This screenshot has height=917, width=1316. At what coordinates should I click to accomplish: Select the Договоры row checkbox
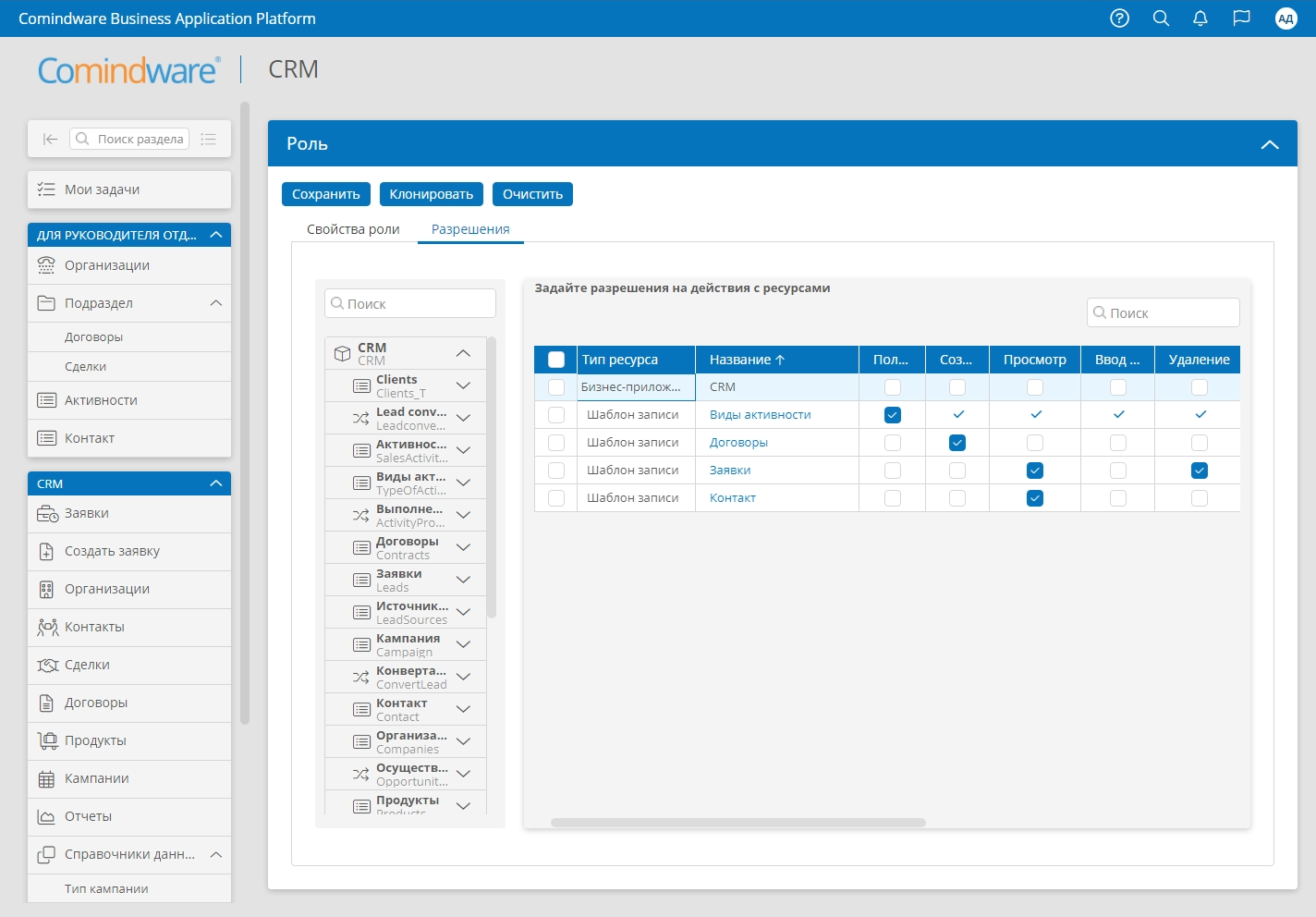(x=556, y=443)
